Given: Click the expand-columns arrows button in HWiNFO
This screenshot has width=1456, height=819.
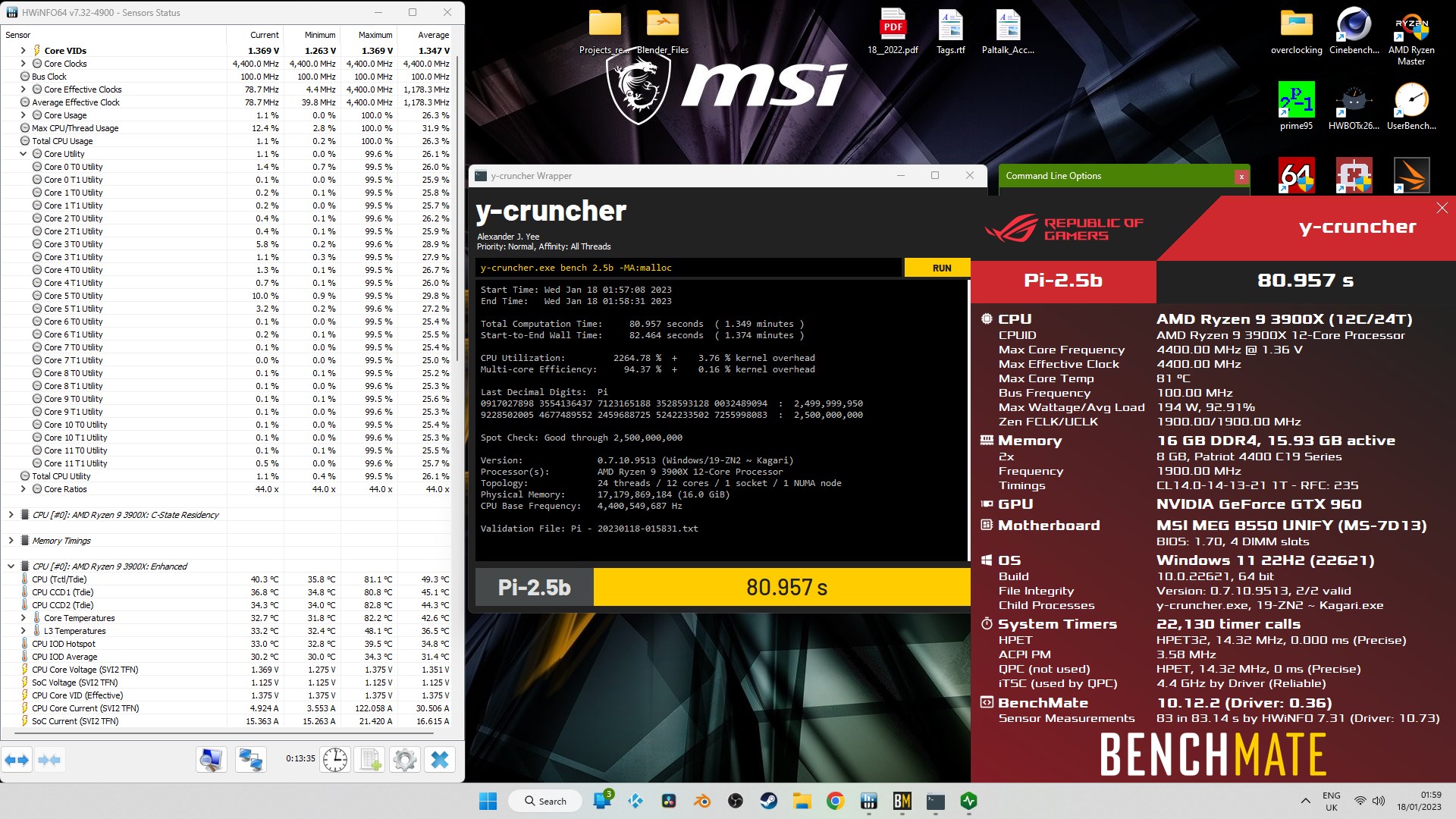Looking at the screenshot, I should coord(17,760).
